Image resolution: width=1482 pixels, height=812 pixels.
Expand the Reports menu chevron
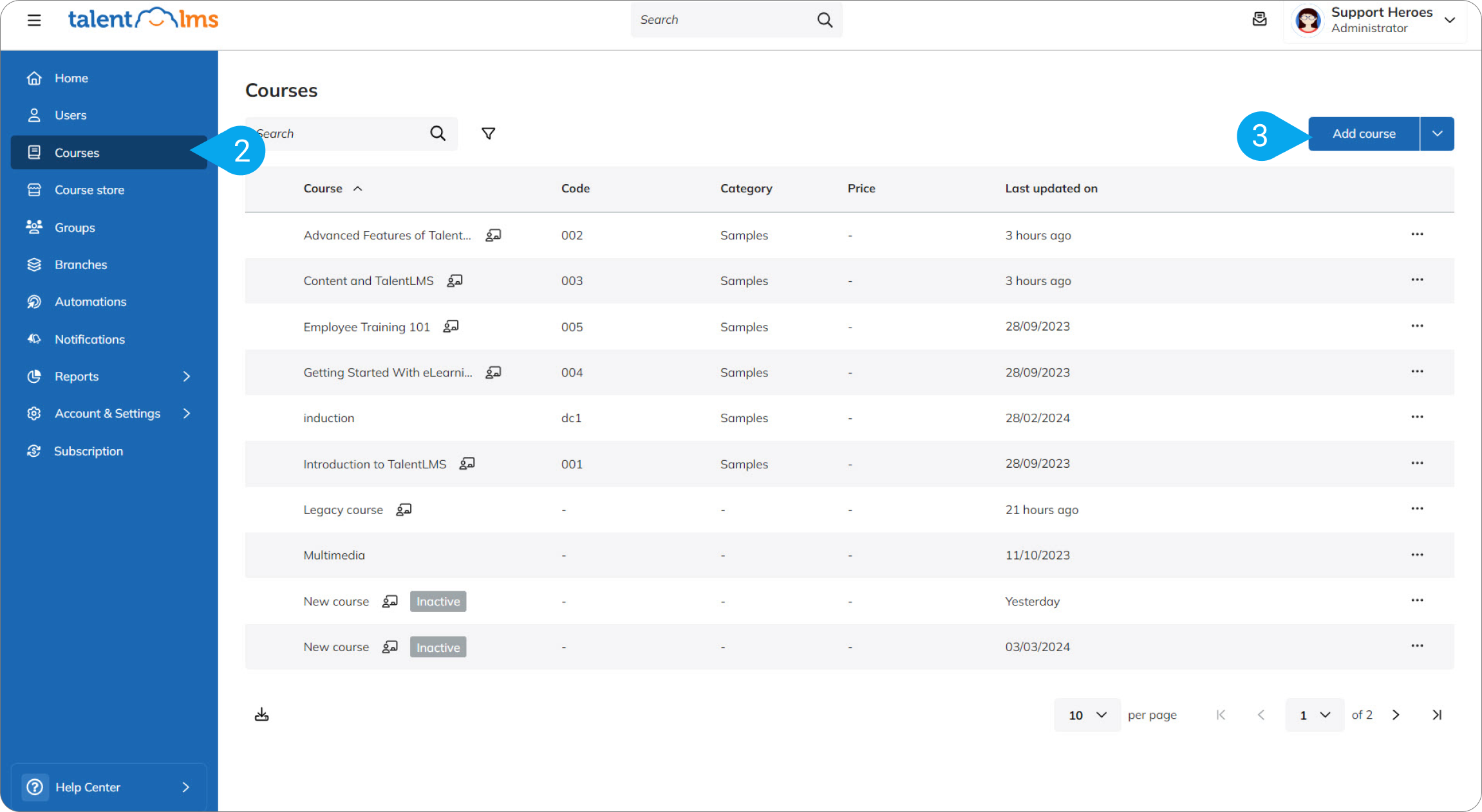pyautogui.click(x=187, y=376)
